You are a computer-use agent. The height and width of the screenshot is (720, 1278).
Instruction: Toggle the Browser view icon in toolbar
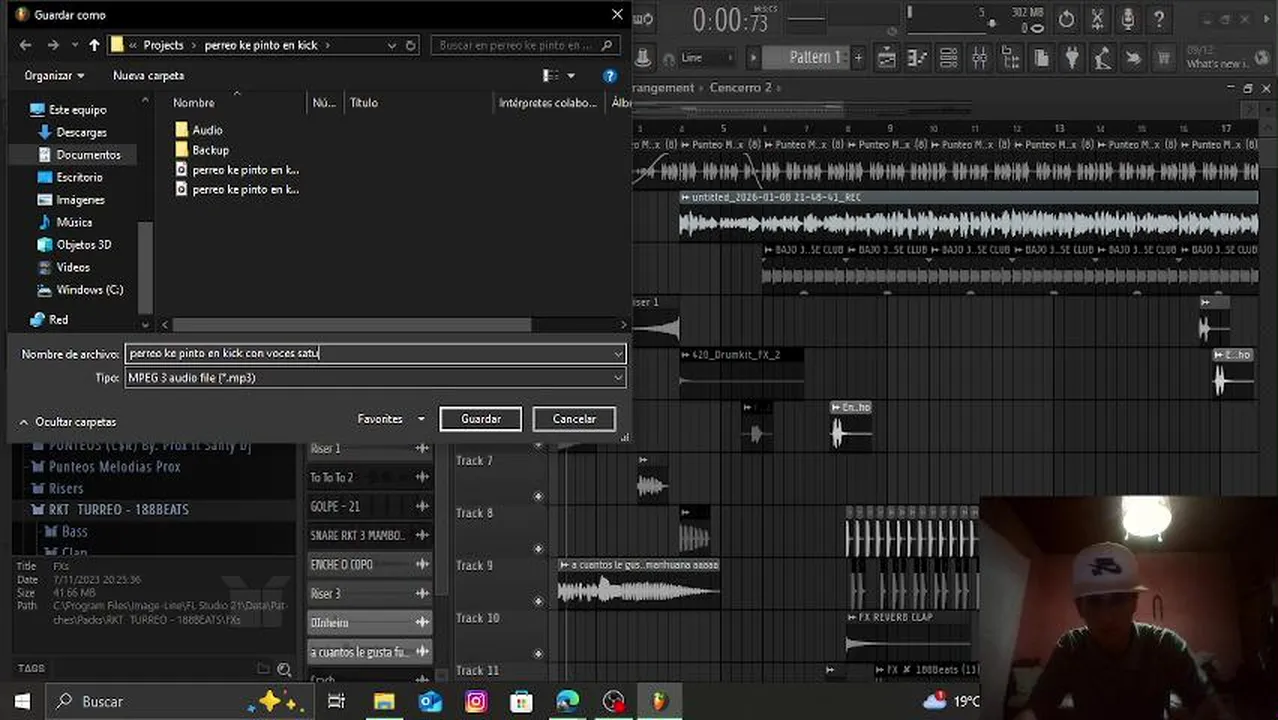[x=1010, y=58]
